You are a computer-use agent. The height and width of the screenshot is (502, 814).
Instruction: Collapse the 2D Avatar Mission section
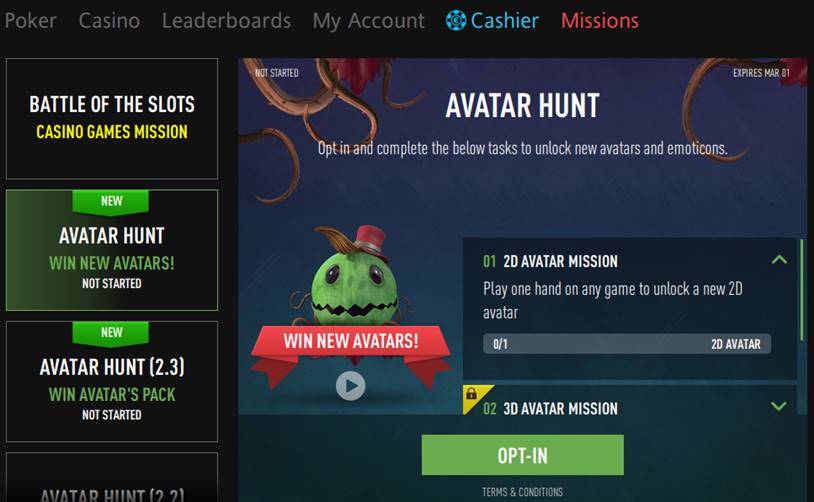(779, 260)
